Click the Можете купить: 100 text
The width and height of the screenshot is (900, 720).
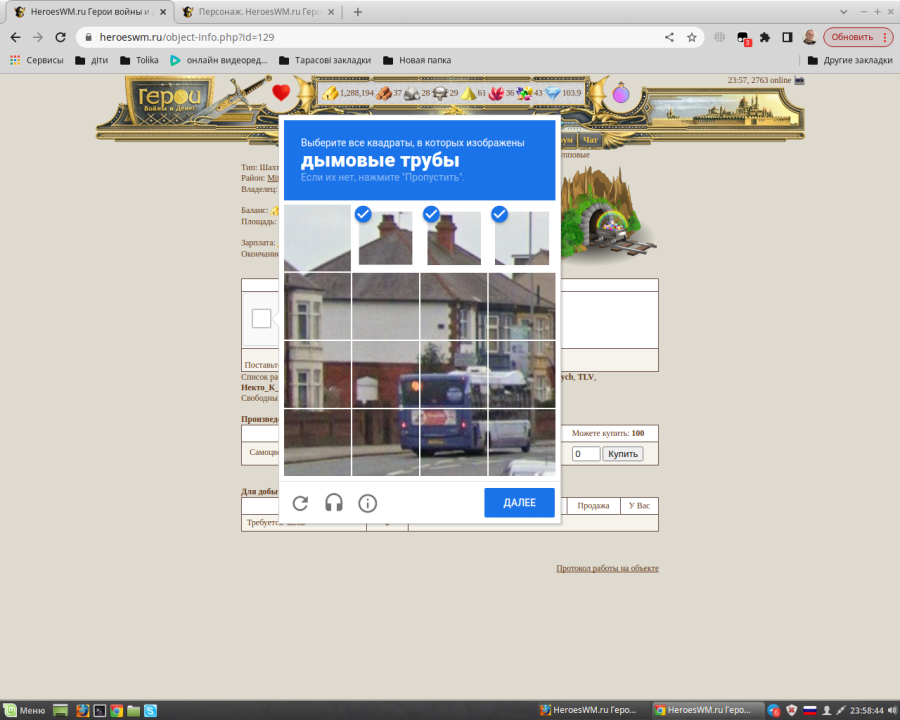click(x=608, y=433)
